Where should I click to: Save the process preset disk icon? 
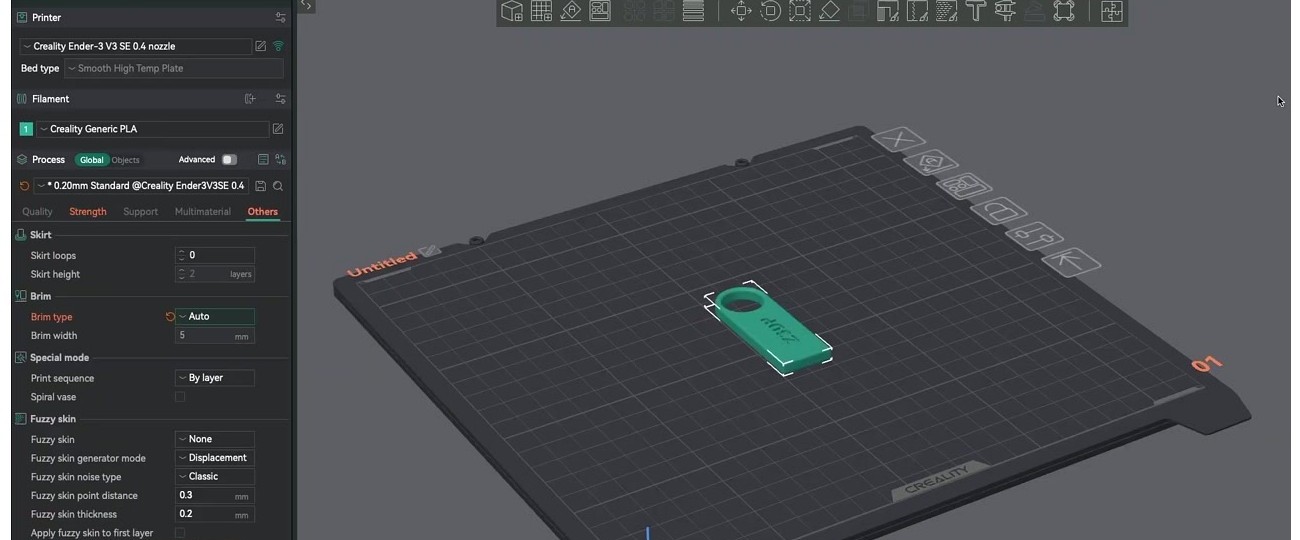(x=261, y=186)
